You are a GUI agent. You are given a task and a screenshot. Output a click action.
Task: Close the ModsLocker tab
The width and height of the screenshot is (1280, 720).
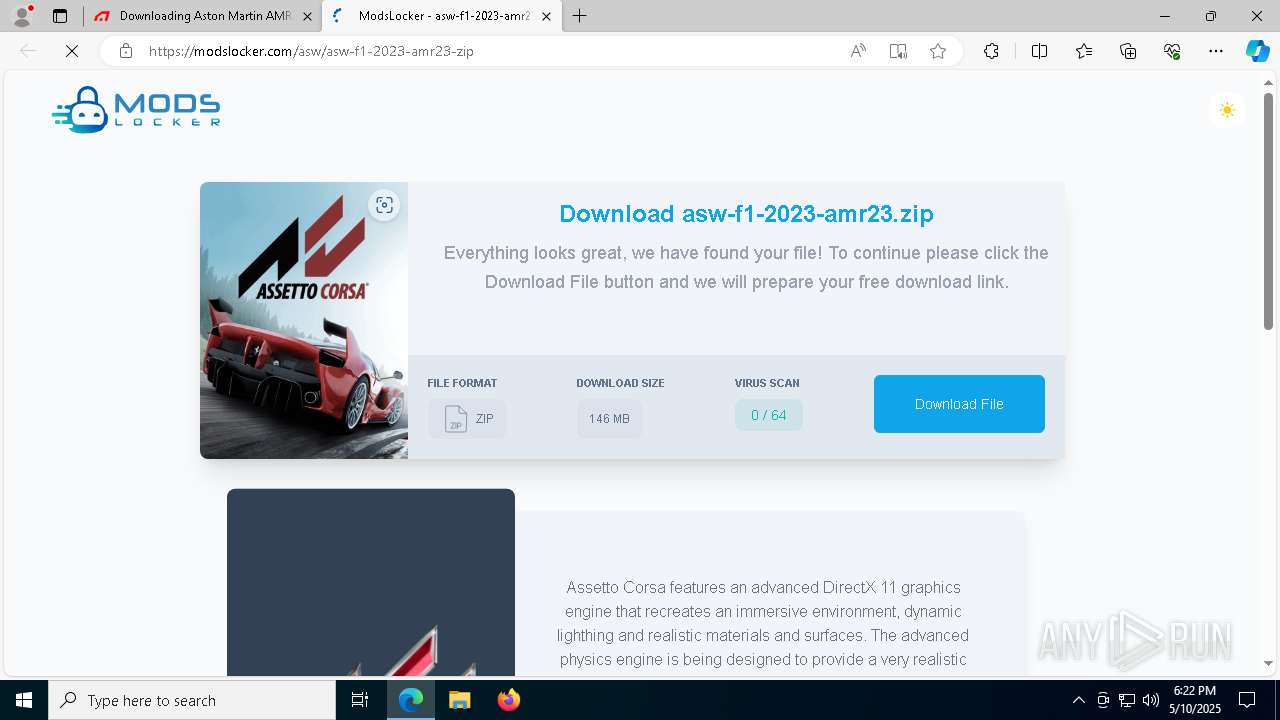pyautogui.click(x=545, y=16)
